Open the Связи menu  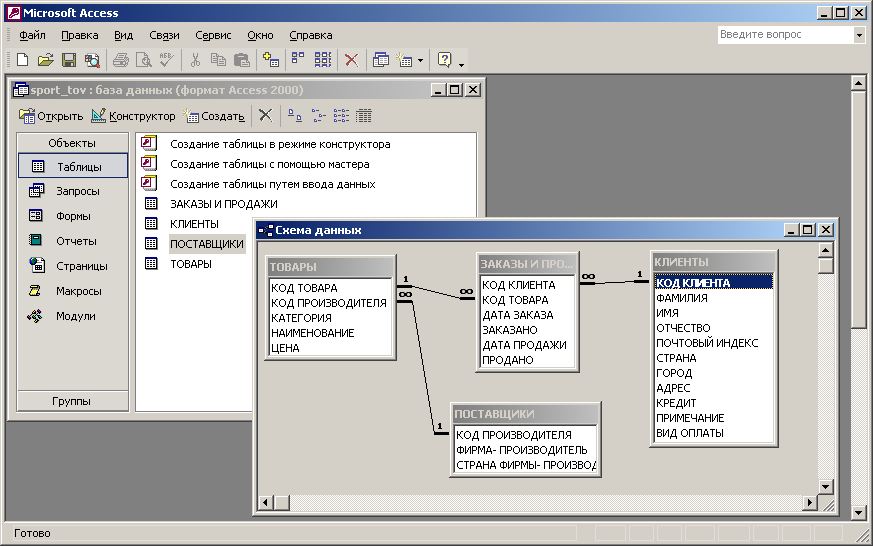pos(164,35)
